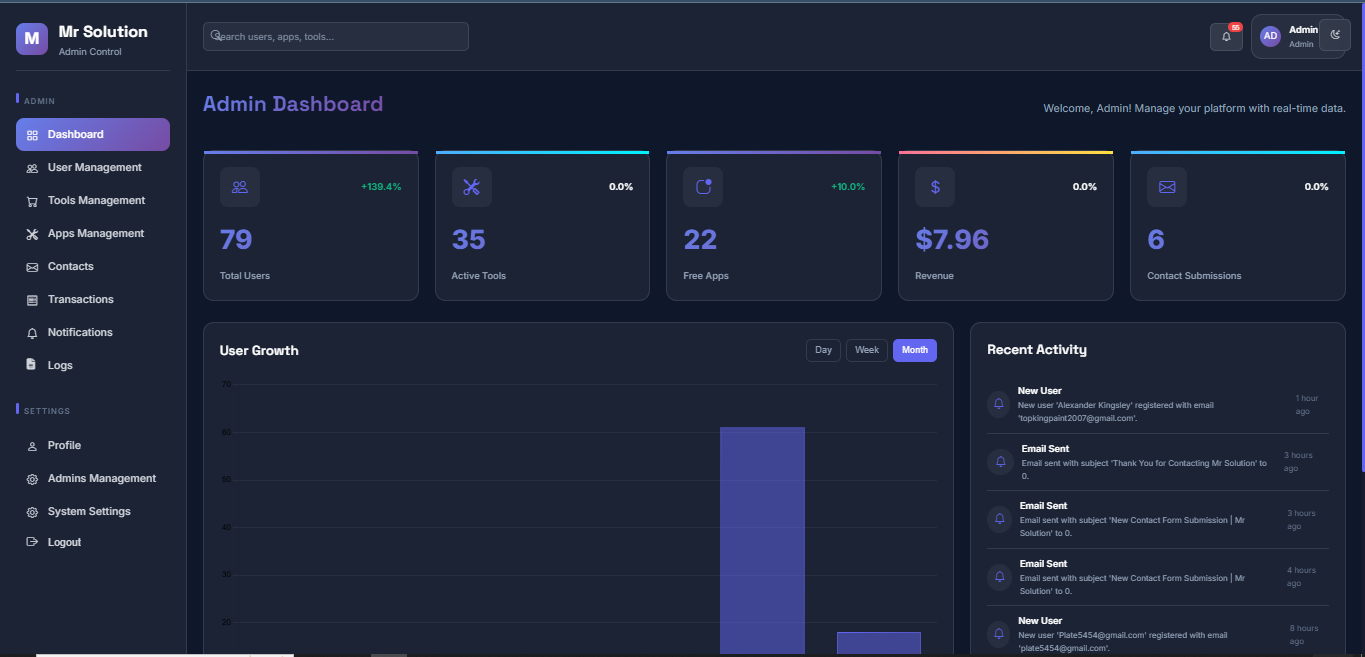Click the 22 Free Apps value
The height and width of the screenshot is (657, 1365).
coord(700,240)
